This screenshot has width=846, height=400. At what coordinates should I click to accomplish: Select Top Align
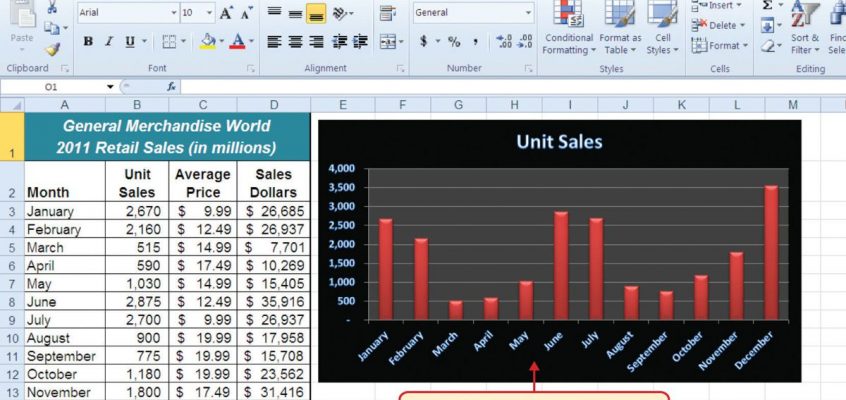point(275,13)
